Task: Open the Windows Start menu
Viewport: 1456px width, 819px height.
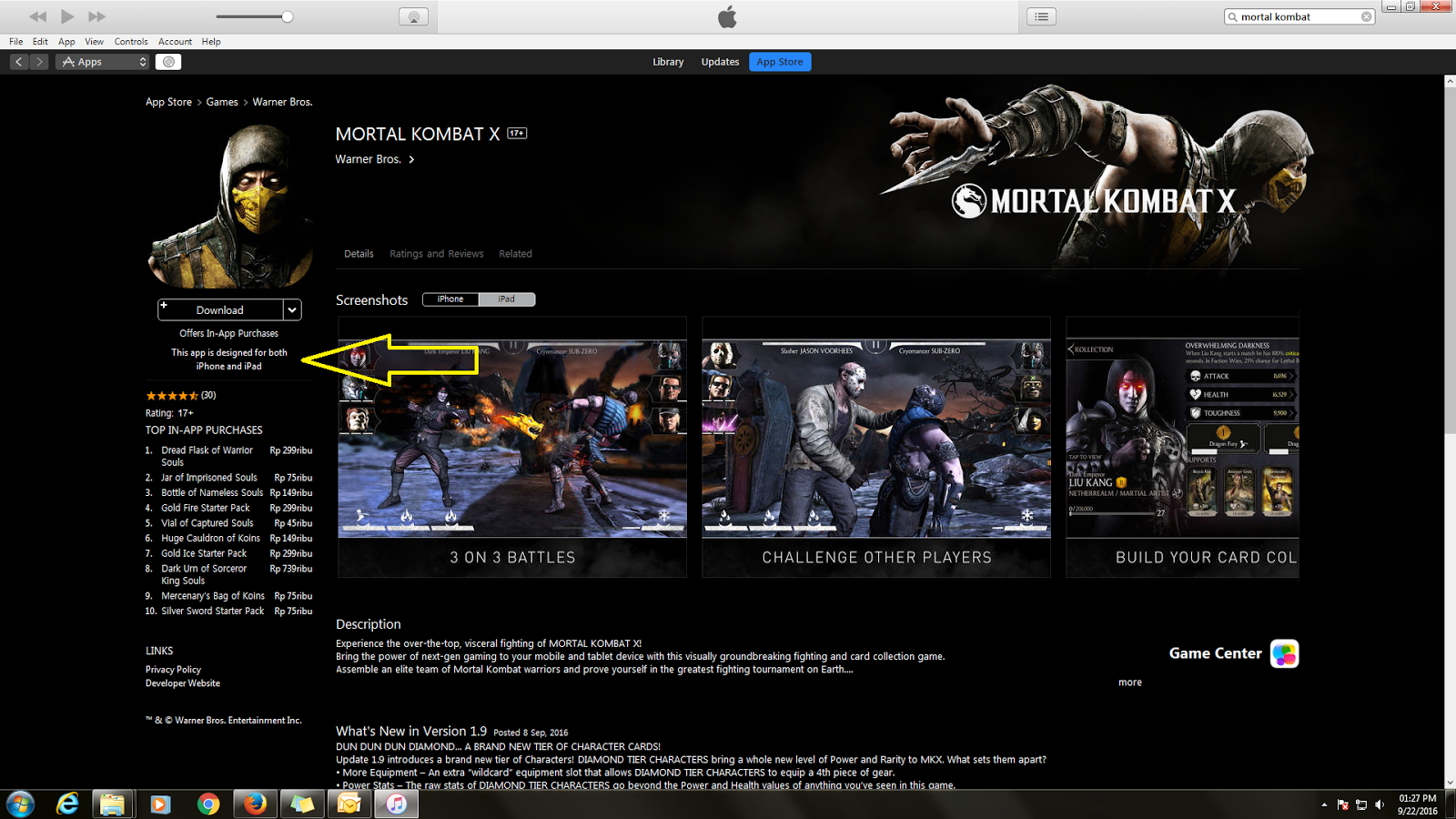Action: pos(20,804)
